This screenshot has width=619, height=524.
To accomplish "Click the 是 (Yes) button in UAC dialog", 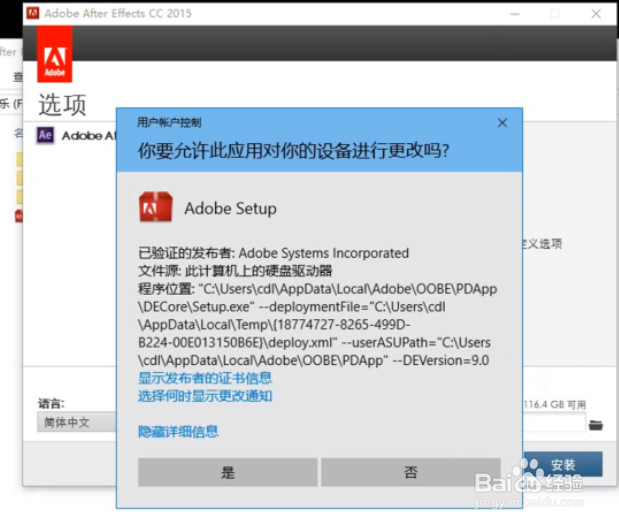I will pyautogui.click(x=227, y=472).
